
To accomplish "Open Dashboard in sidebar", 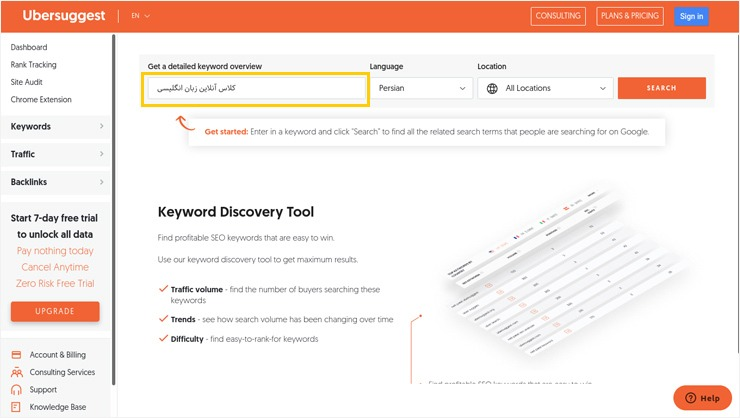I will (29, 47).
